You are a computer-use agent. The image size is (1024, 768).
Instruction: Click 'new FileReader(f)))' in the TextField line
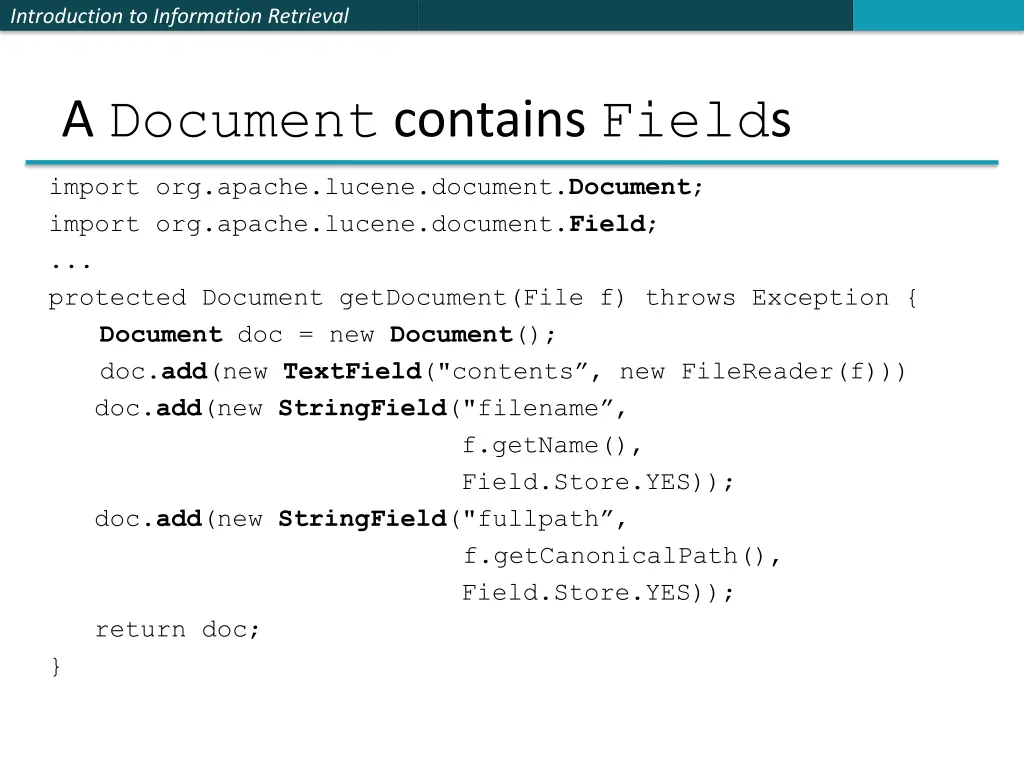(x=763, y=372)
